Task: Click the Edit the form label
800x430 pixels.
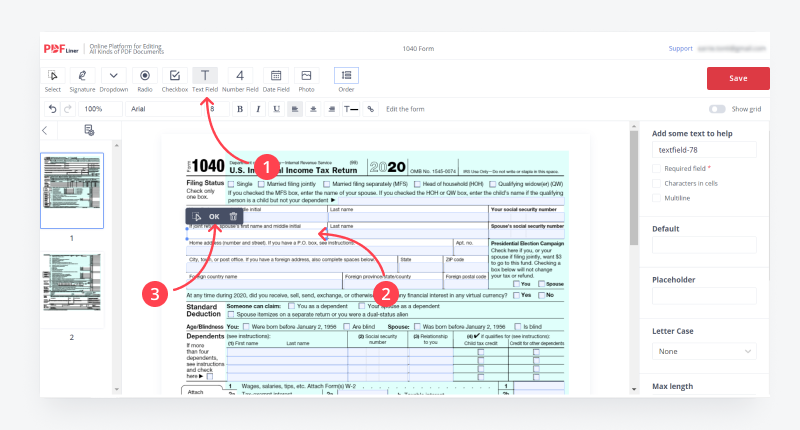Action: (405, 109)
